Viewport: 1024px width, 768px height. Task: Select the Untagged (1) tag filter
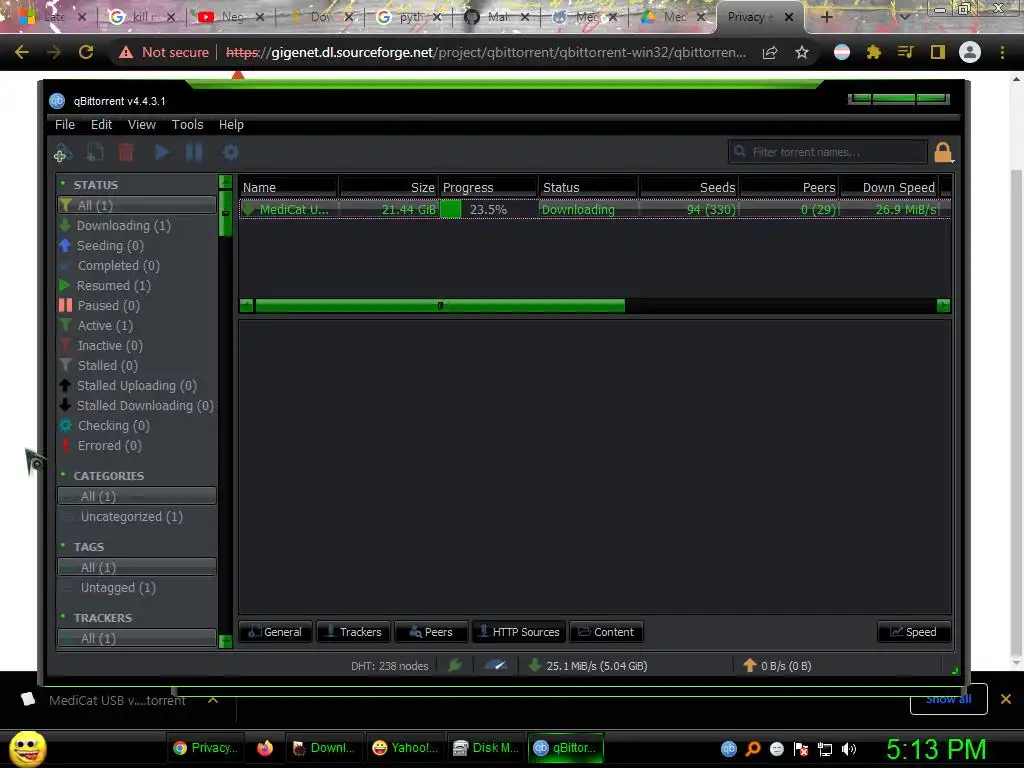click(x=136, y=588)
